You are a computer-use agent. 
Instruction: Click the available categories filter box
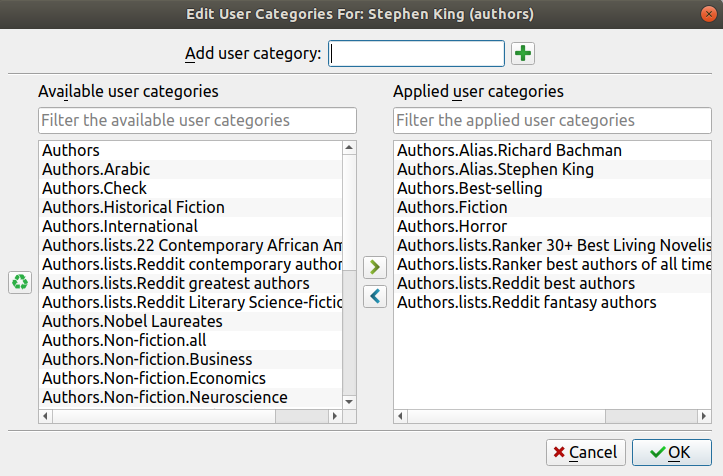click(197, 121)
